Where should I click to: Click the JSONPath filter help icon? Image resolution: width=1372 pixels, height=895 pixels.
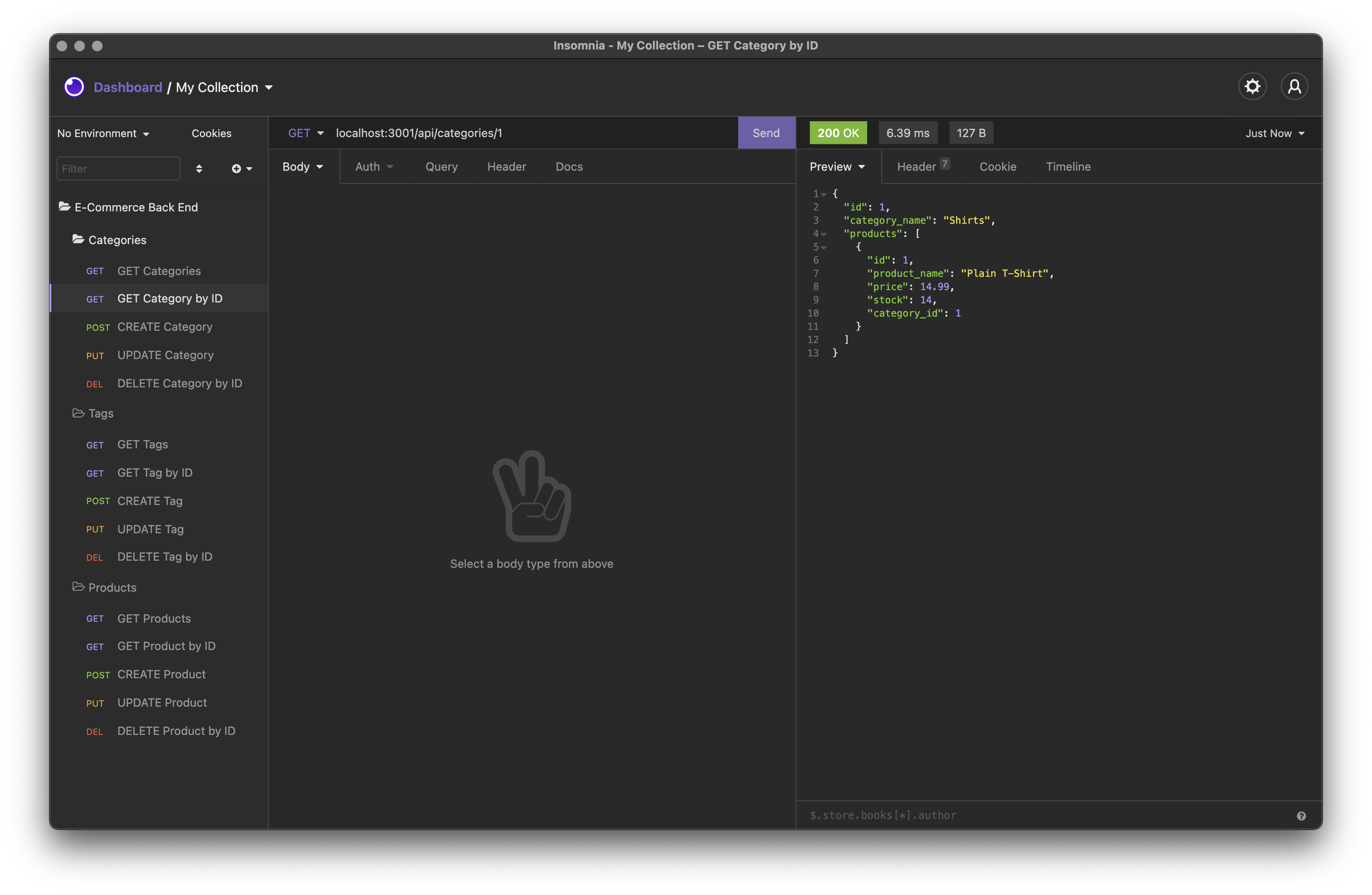(x=1301, y=815)
